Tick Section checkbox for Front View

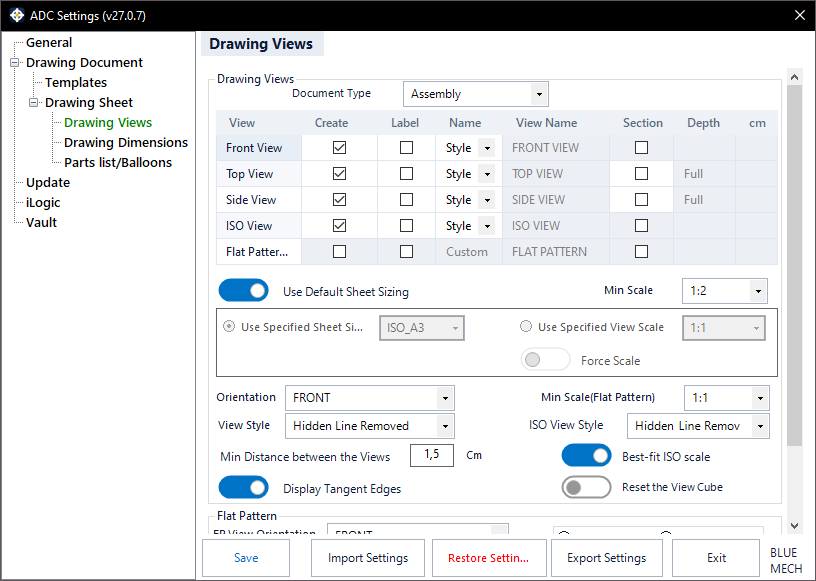coord(642,148)
